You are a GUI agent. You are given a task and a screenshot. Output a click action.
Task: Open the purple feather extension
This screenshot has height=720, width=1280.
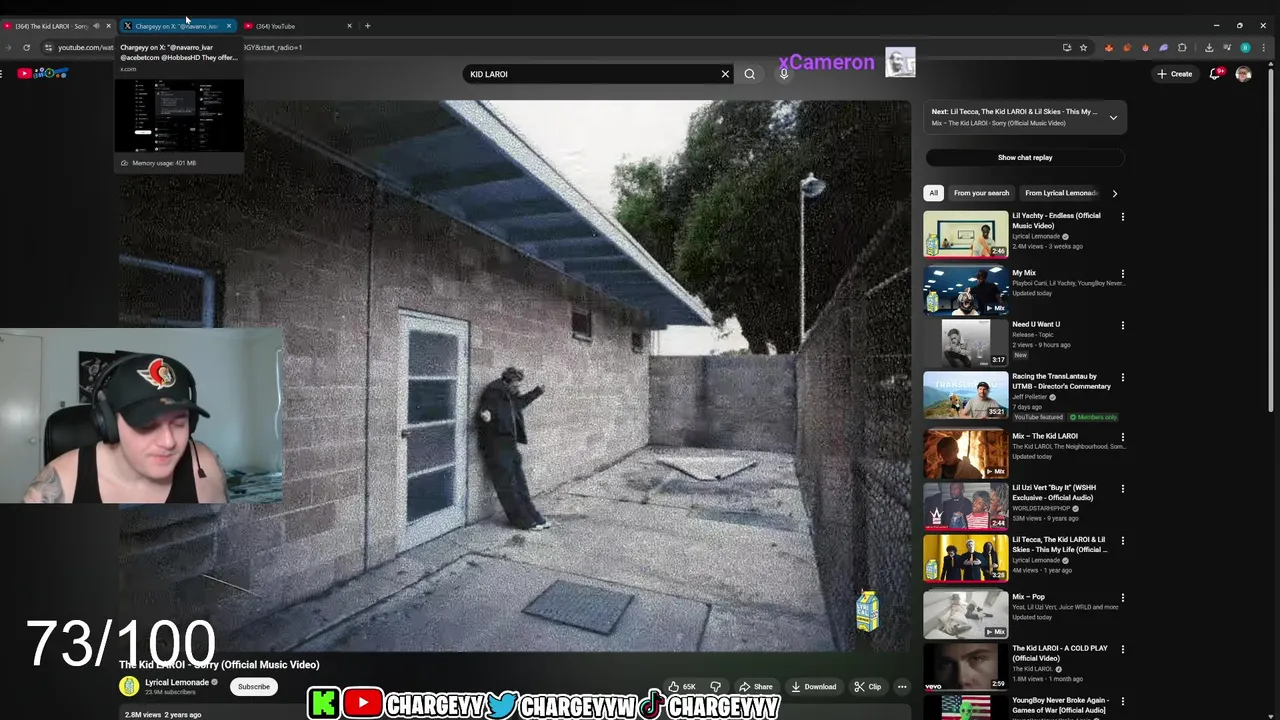pyautogui.click(x=1163, y=47)
